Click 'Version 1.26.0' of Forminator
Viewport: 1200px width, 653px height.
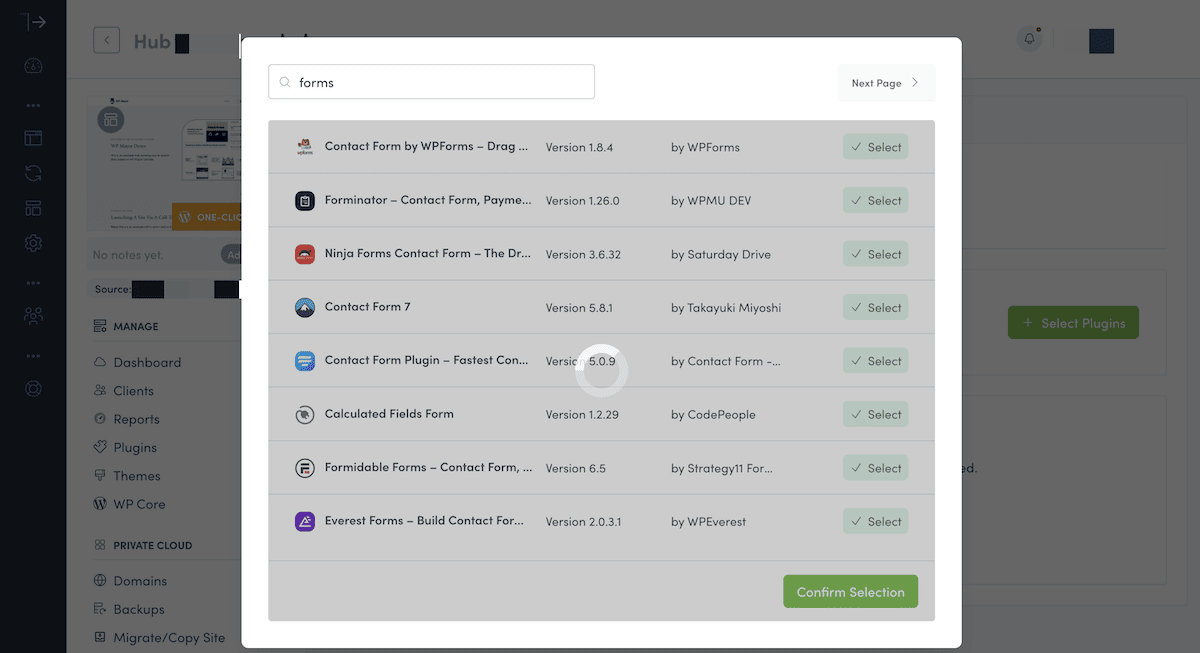tap(582, 201)
